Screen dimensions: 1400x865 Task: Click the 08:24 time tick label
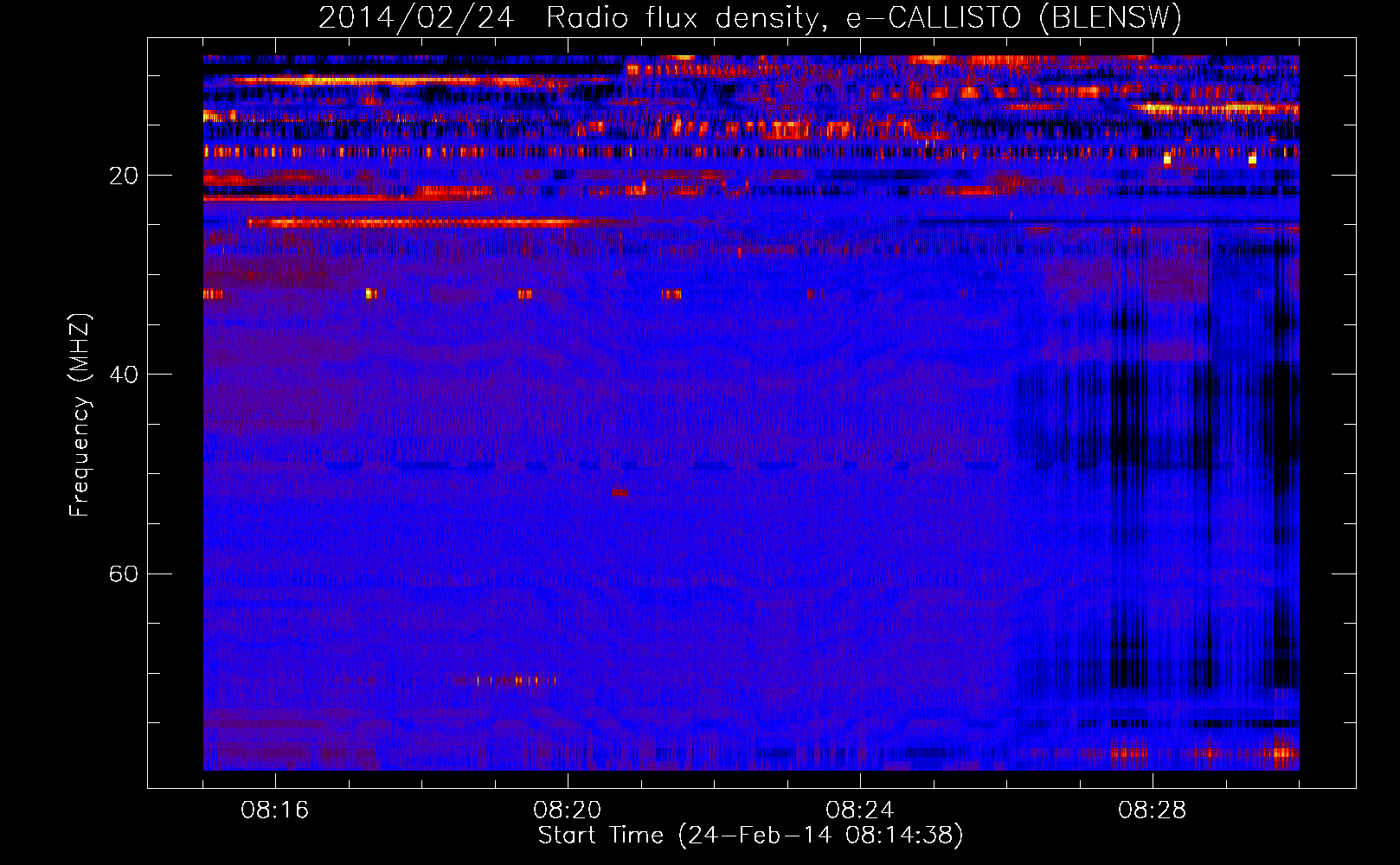(860, 811)
